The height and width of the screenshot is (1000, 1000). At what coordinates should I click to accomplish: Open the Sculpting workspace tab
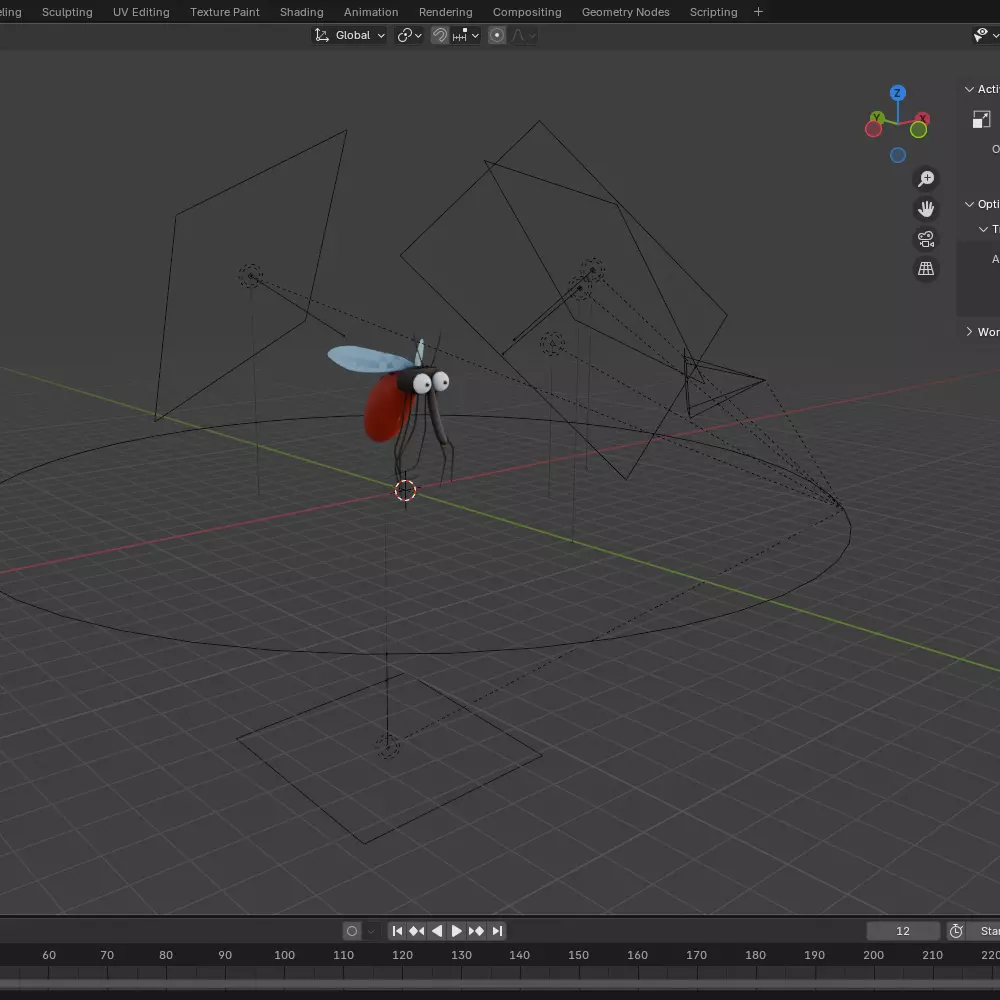point(67,12)
